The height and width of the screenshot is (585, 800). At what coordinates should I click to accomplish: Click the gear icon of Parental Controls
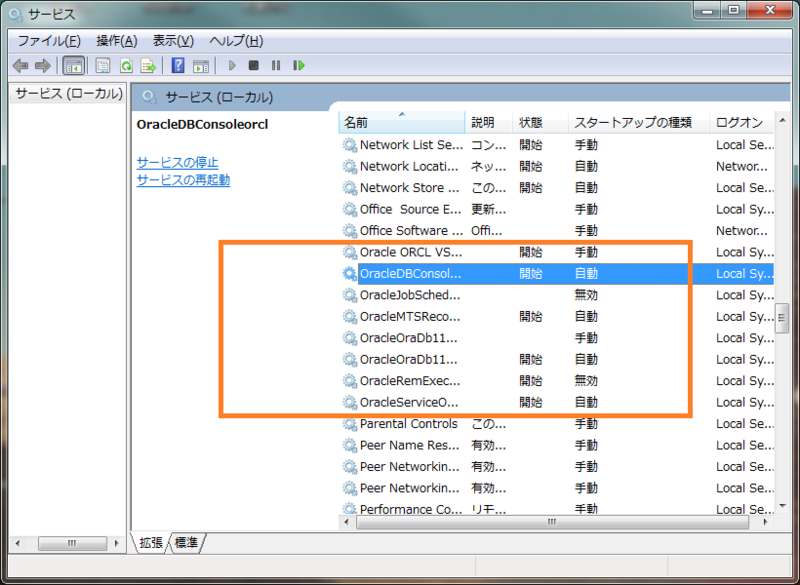349,424
